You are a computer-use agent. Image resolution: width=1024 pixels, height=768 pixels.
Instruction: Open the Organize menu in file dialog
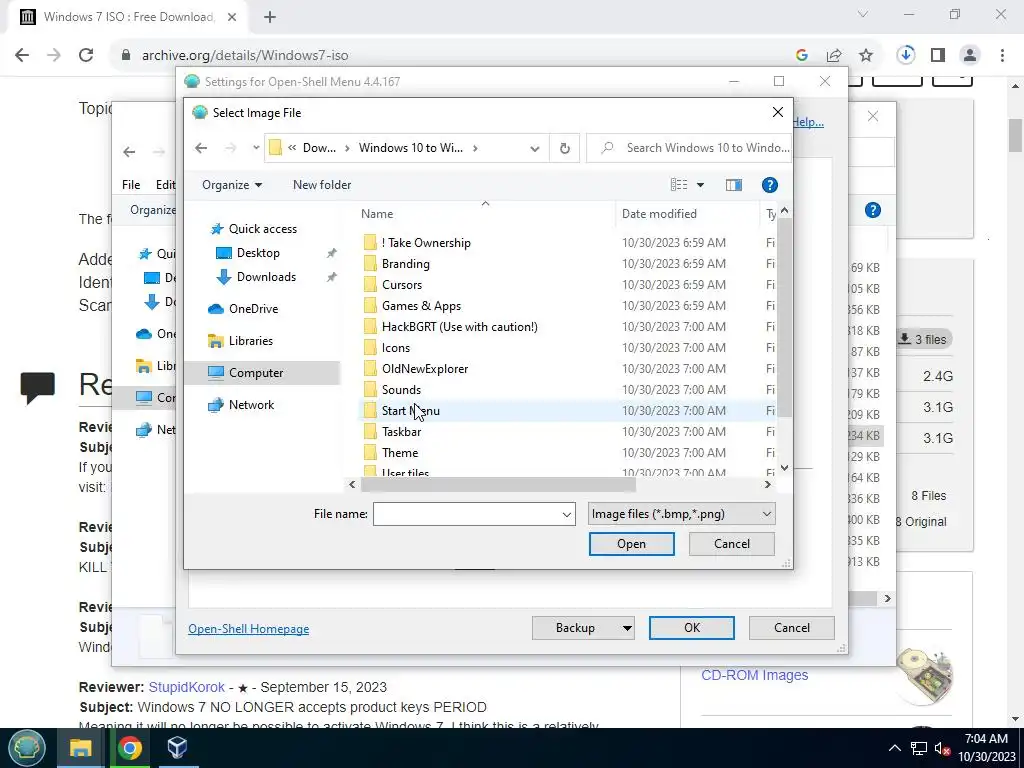[232, 185]
